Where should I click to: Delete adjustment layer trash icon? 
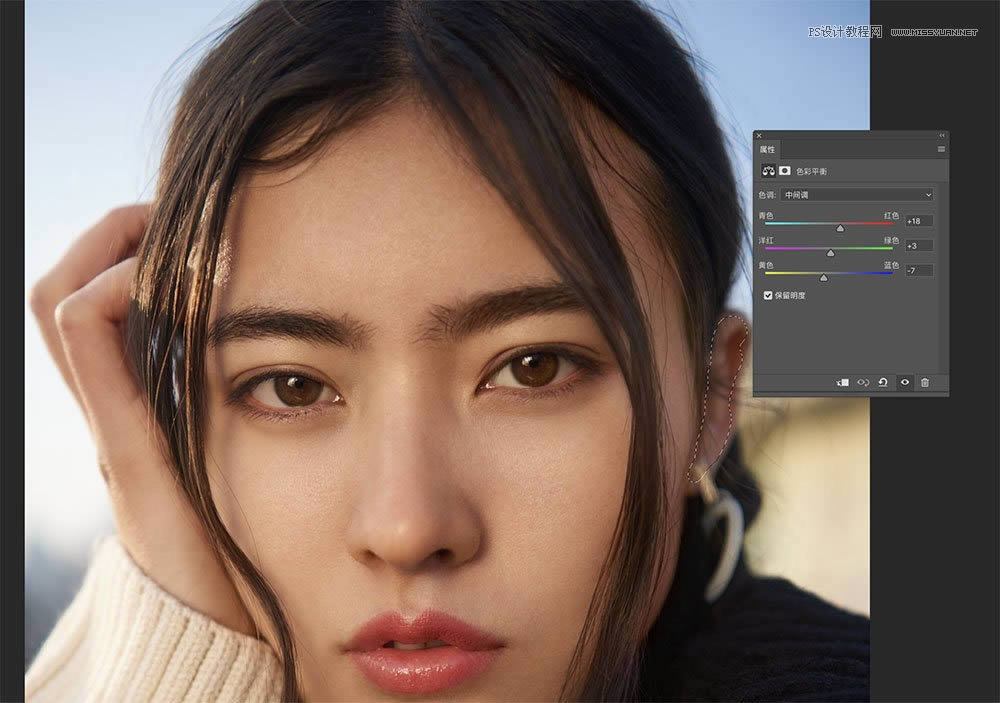[x=925, y=383]
